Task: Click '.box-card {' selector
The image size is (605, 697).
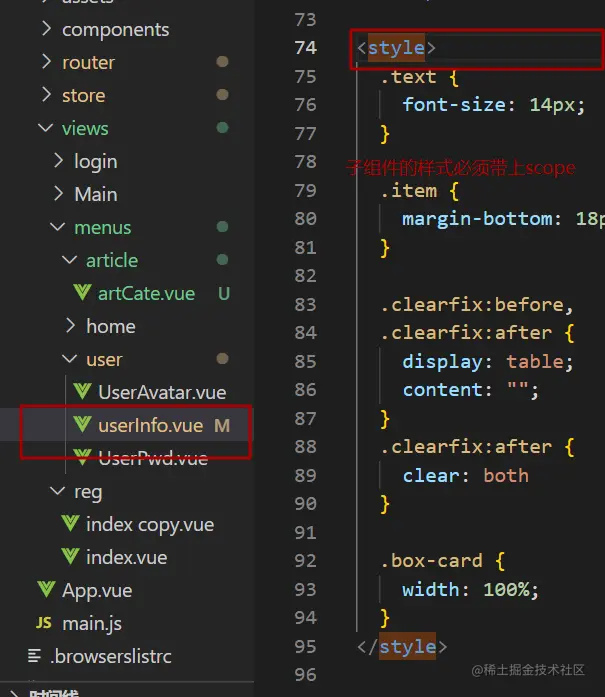Action: tap(443, 561)
